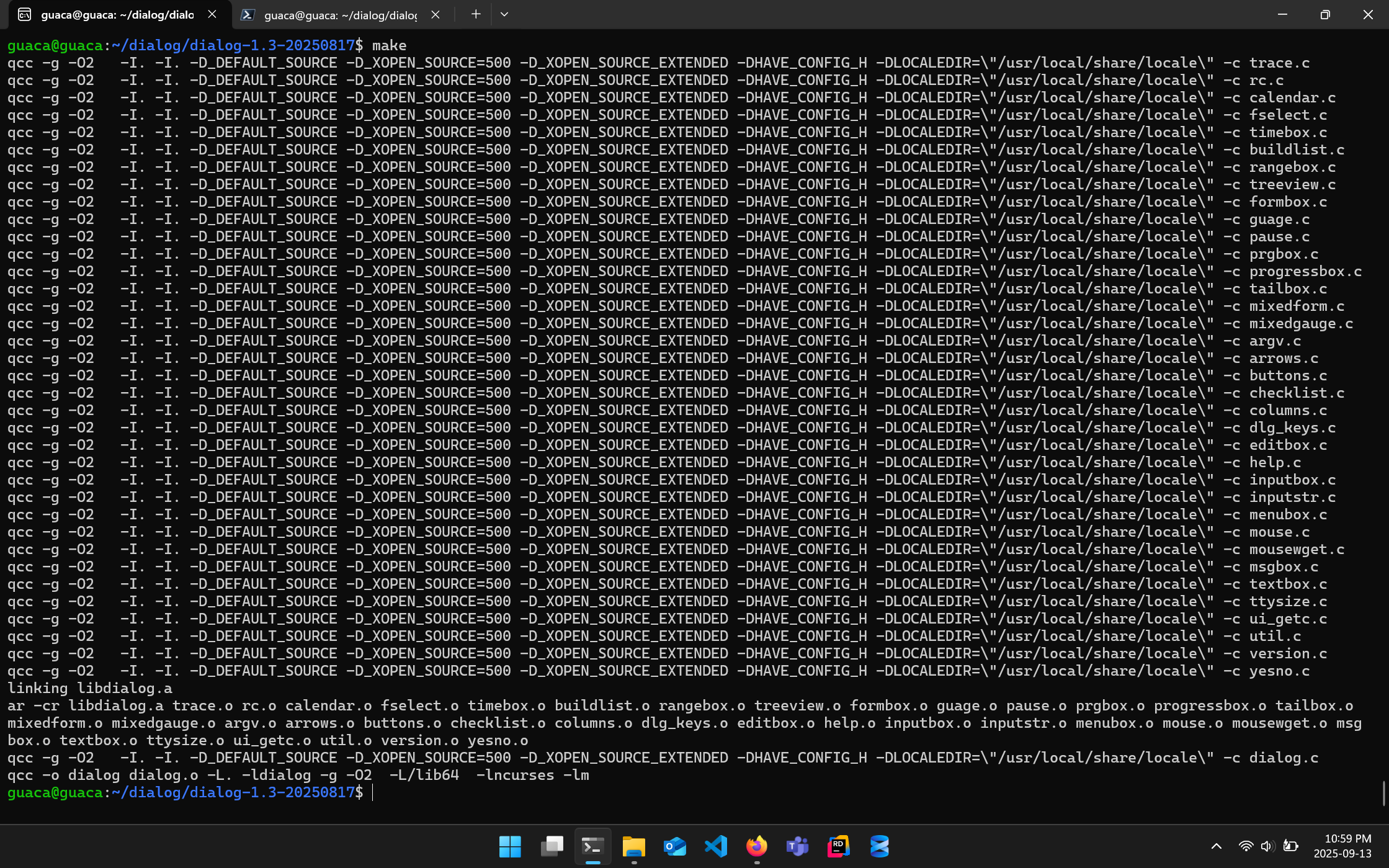Open JetBrains Rider from the taskbar

[x=838, y=846]
